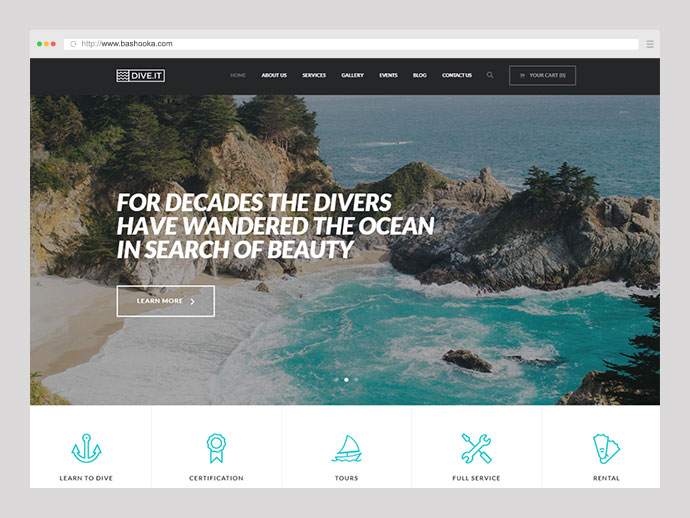This screenshot has width=690, height=518.
Task: Open the Contact Us page
Action: tap(457, 75)
